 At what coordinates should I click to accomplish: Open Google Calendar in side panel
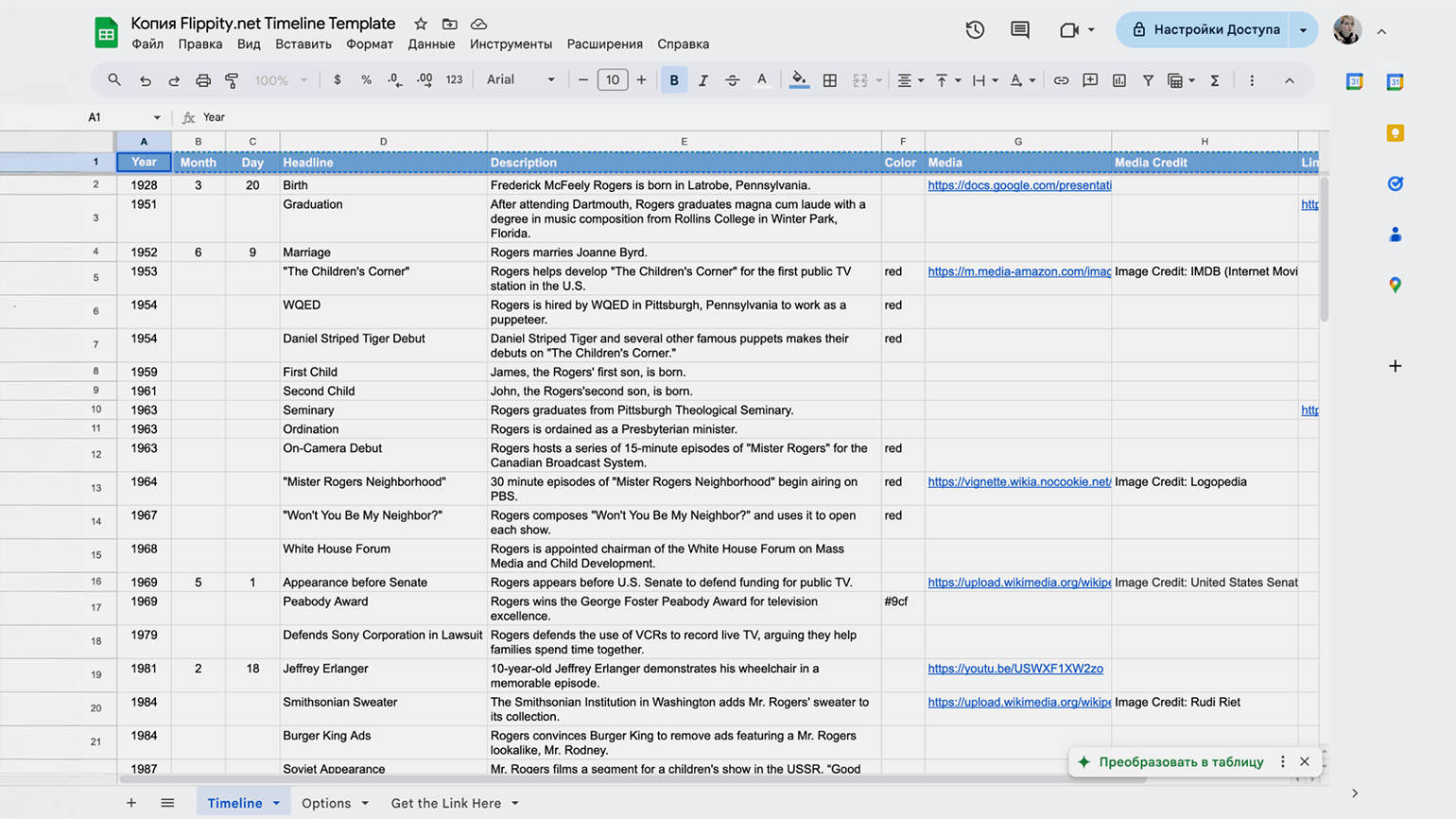point(1395,82)
